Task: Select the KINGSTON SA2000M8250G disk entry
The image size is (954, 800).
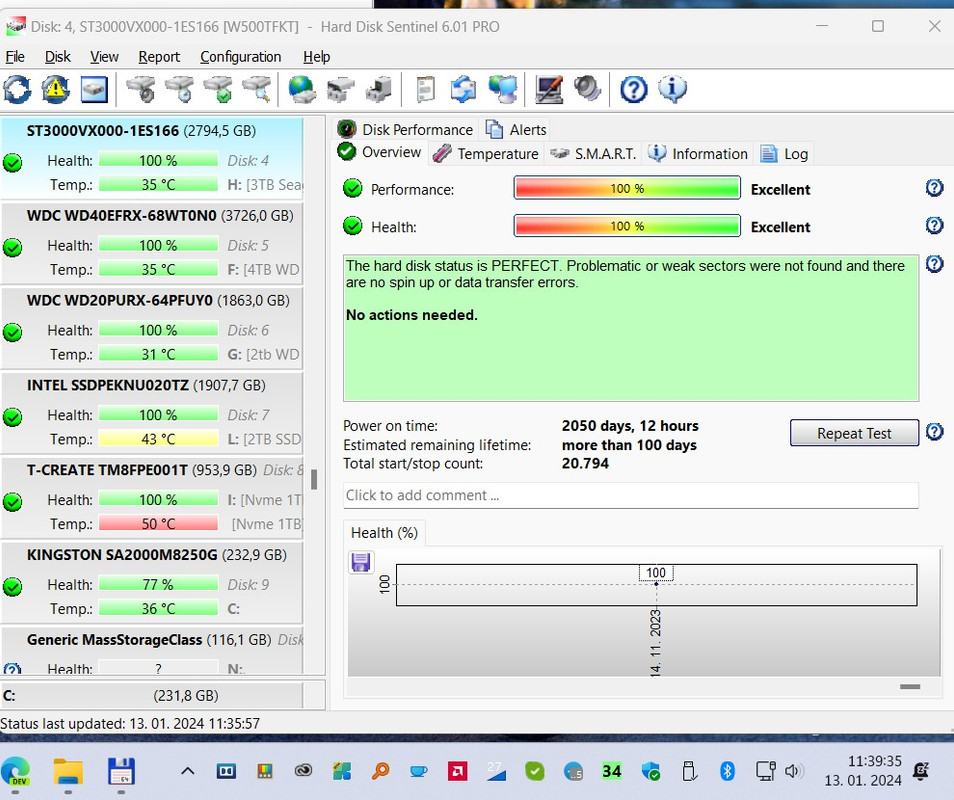Action: coord(151,582)
